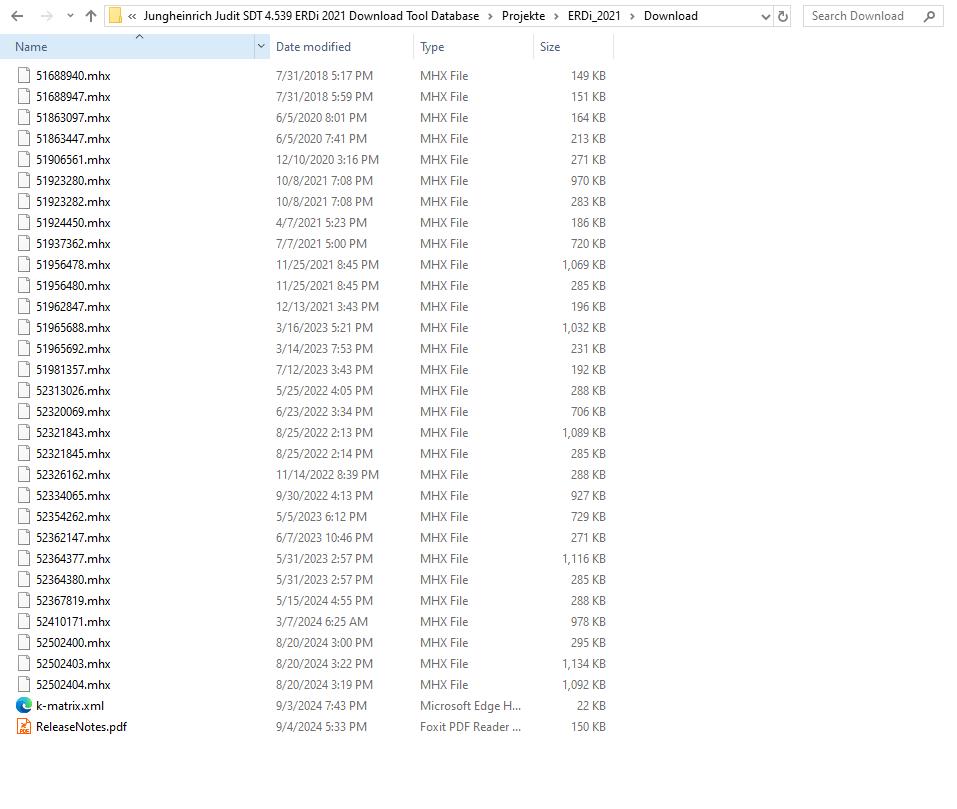Select file icon of 51863447.mhx
The width and height of the screenshot is (957, 809).
(24, 138)
